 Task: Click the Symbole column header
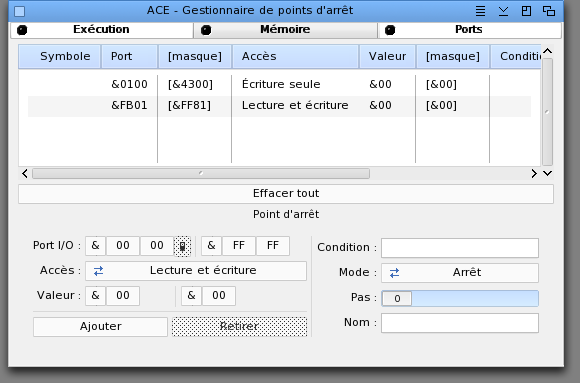[60, 56]
